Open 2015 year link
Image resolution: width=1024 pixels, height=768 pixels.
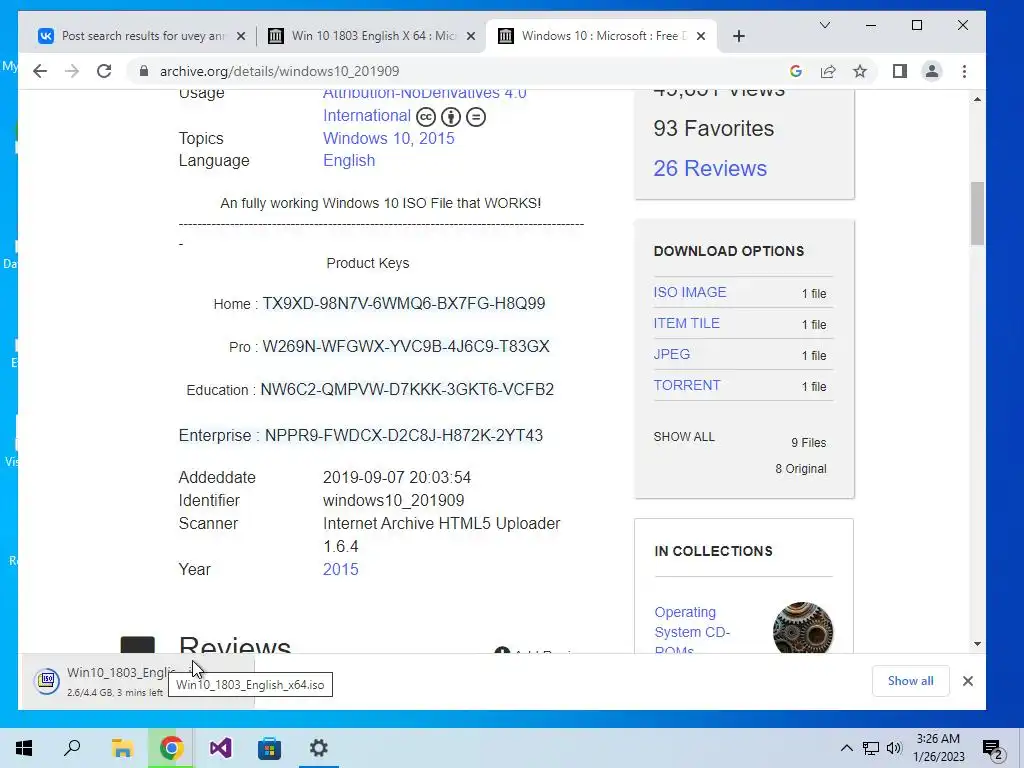(340, 569)
